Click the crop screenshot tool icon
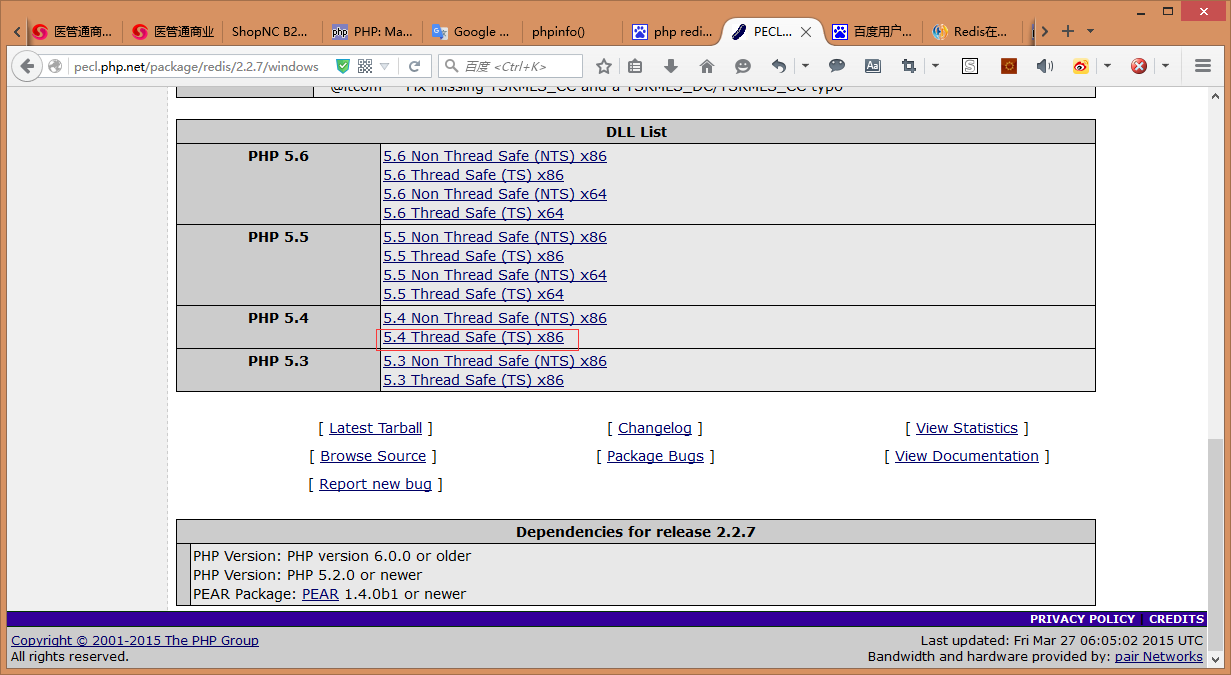This screenshot has width=1231, height=675. pos(908,66)
